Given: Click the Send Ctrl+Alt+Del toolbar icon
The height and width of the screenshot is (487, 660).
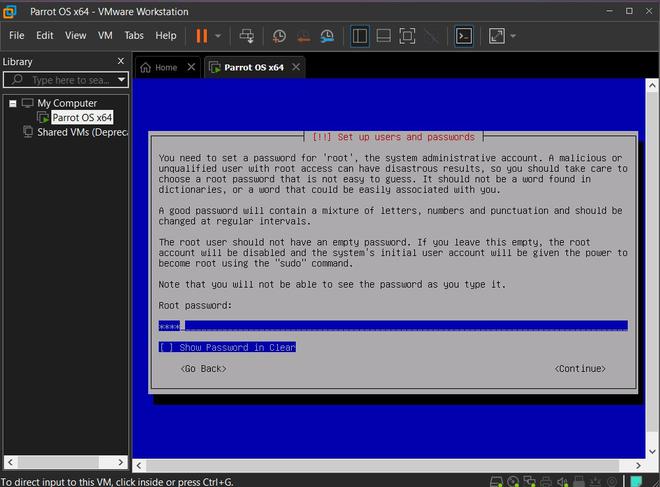Looking at the screenshot, I should [x=247, y=36].
